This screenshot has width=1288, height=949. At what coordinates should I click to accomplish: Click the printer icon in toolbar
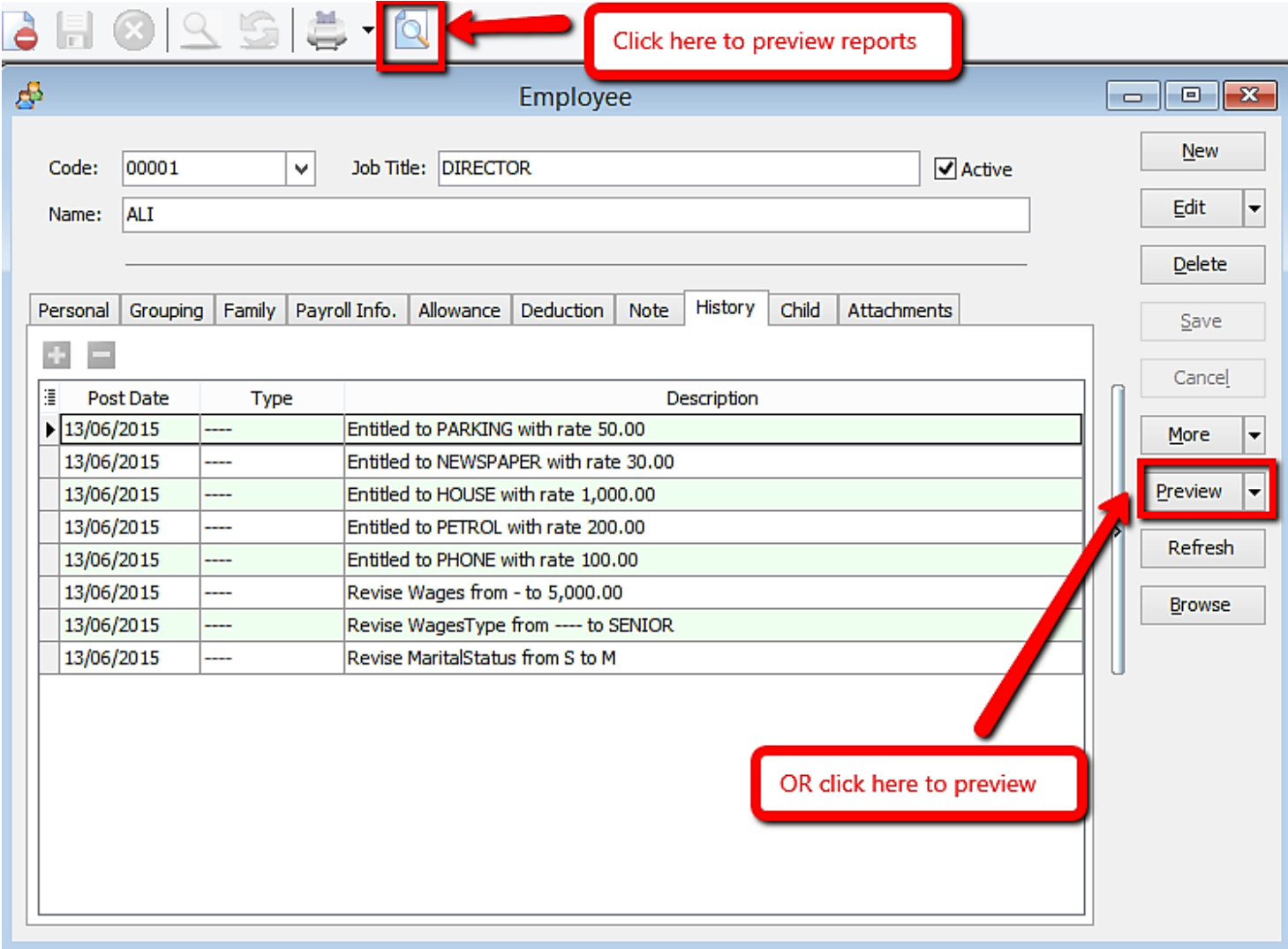click(326, 32)
